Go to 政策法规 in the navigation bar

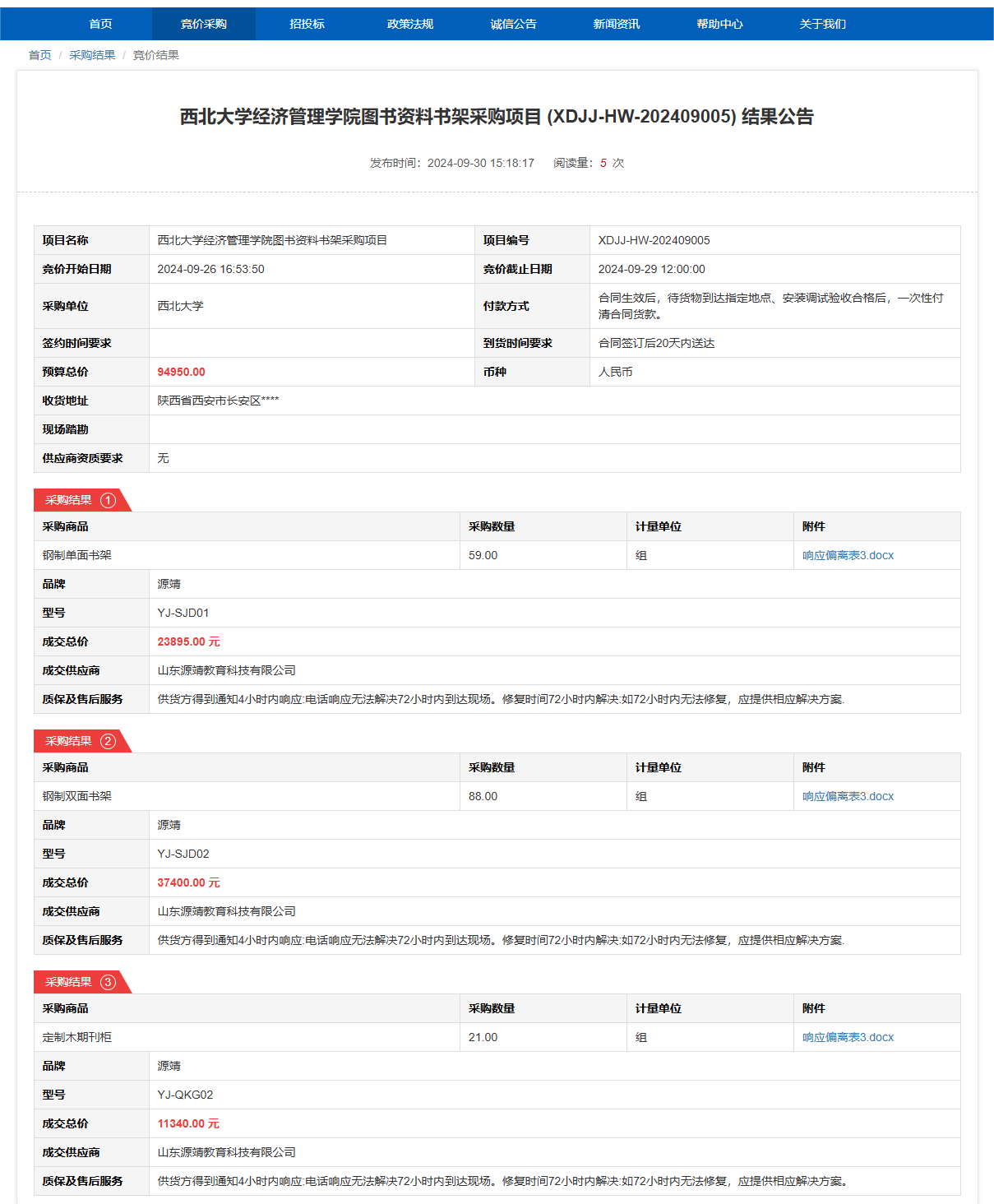coord(410,24)
